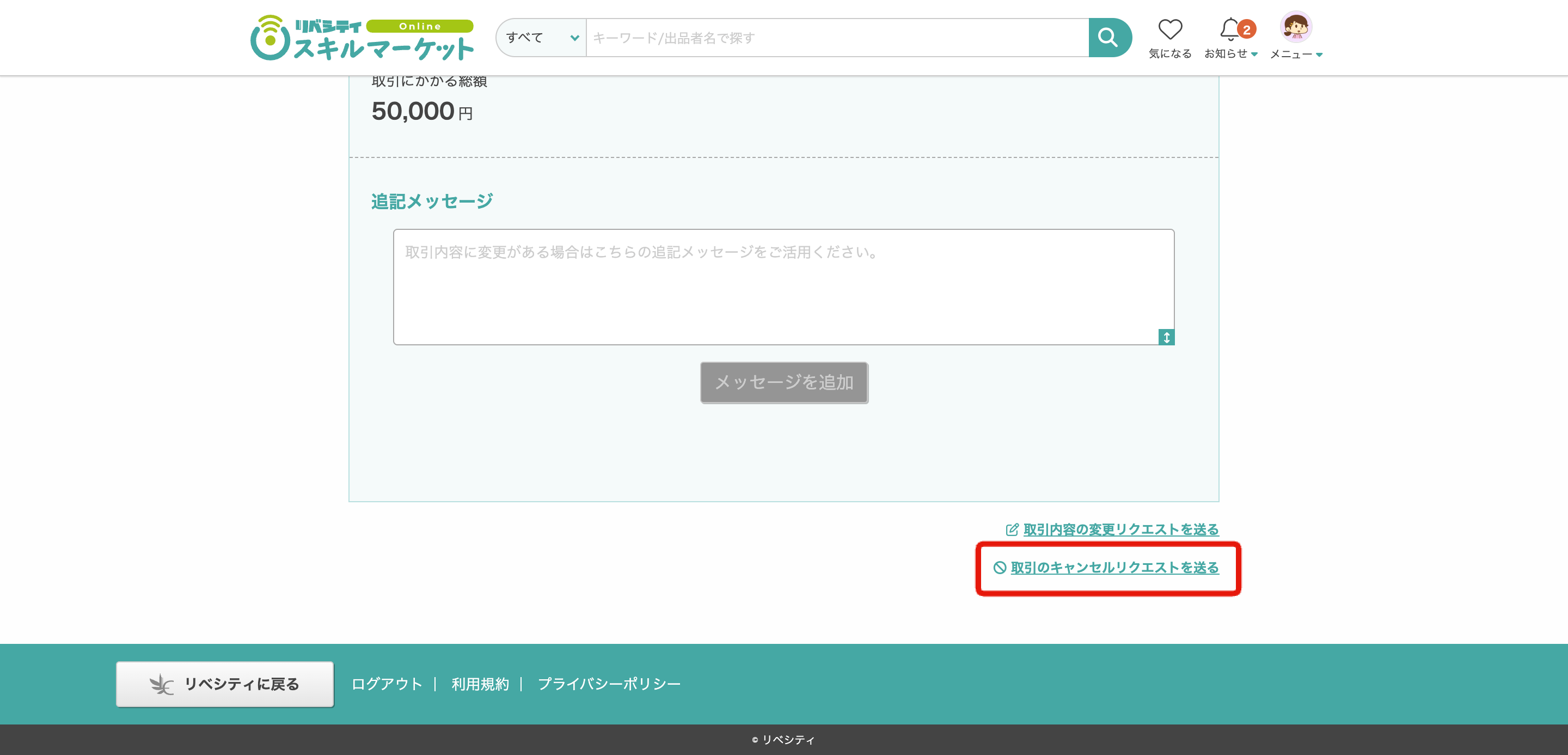Click the cancel circle icon beside キャンセルリクエスト

coord(1000,568)
